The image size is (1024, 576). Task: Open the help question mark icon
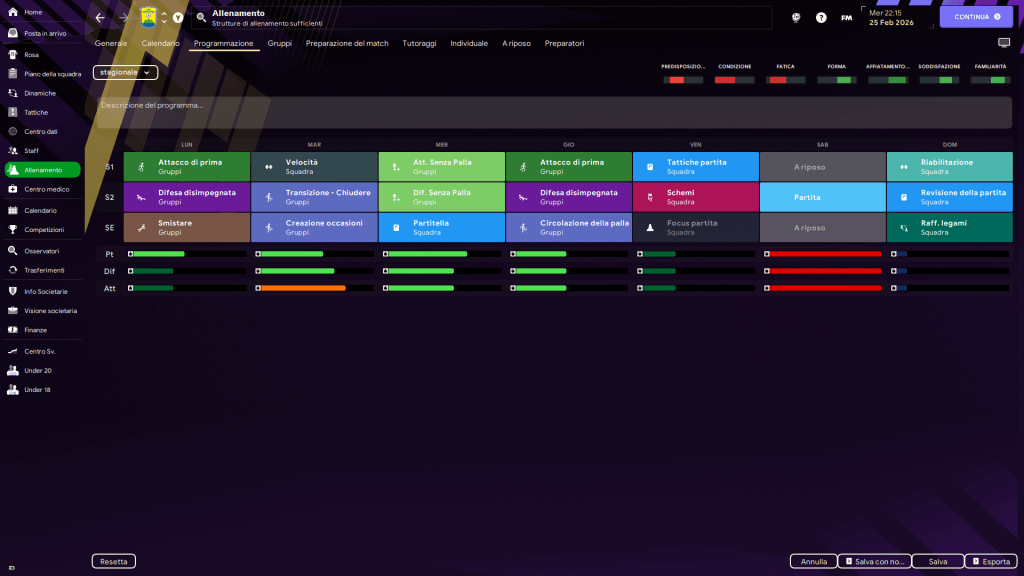click(821, 18)
